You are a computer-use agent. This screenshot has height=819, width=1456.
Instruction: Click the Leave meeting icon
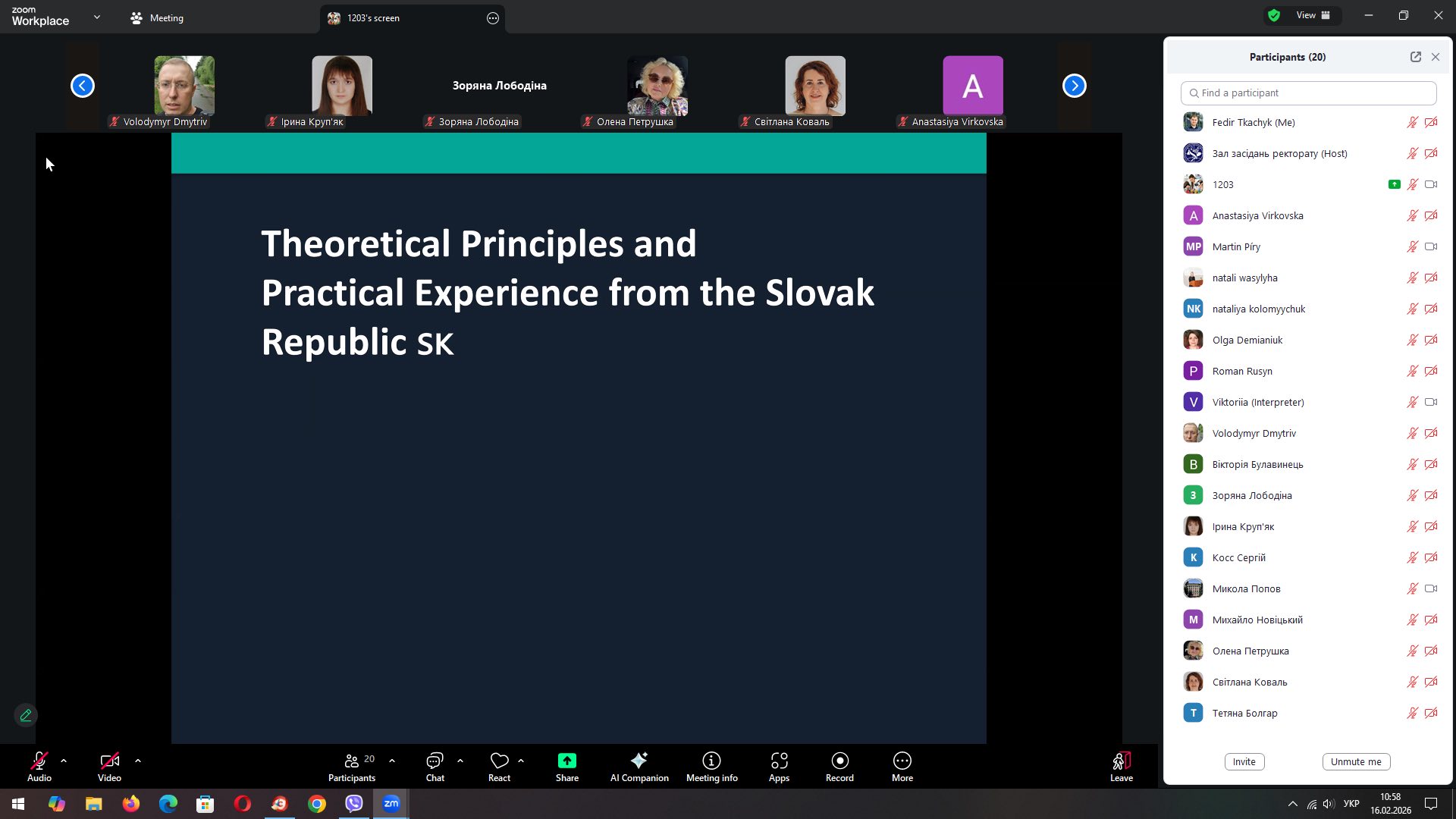coord(1121,765)
